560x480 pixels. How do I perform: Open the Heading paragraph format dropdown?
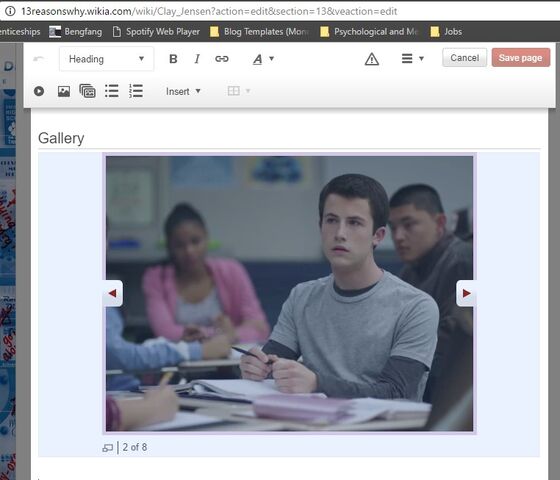point(106,59)
